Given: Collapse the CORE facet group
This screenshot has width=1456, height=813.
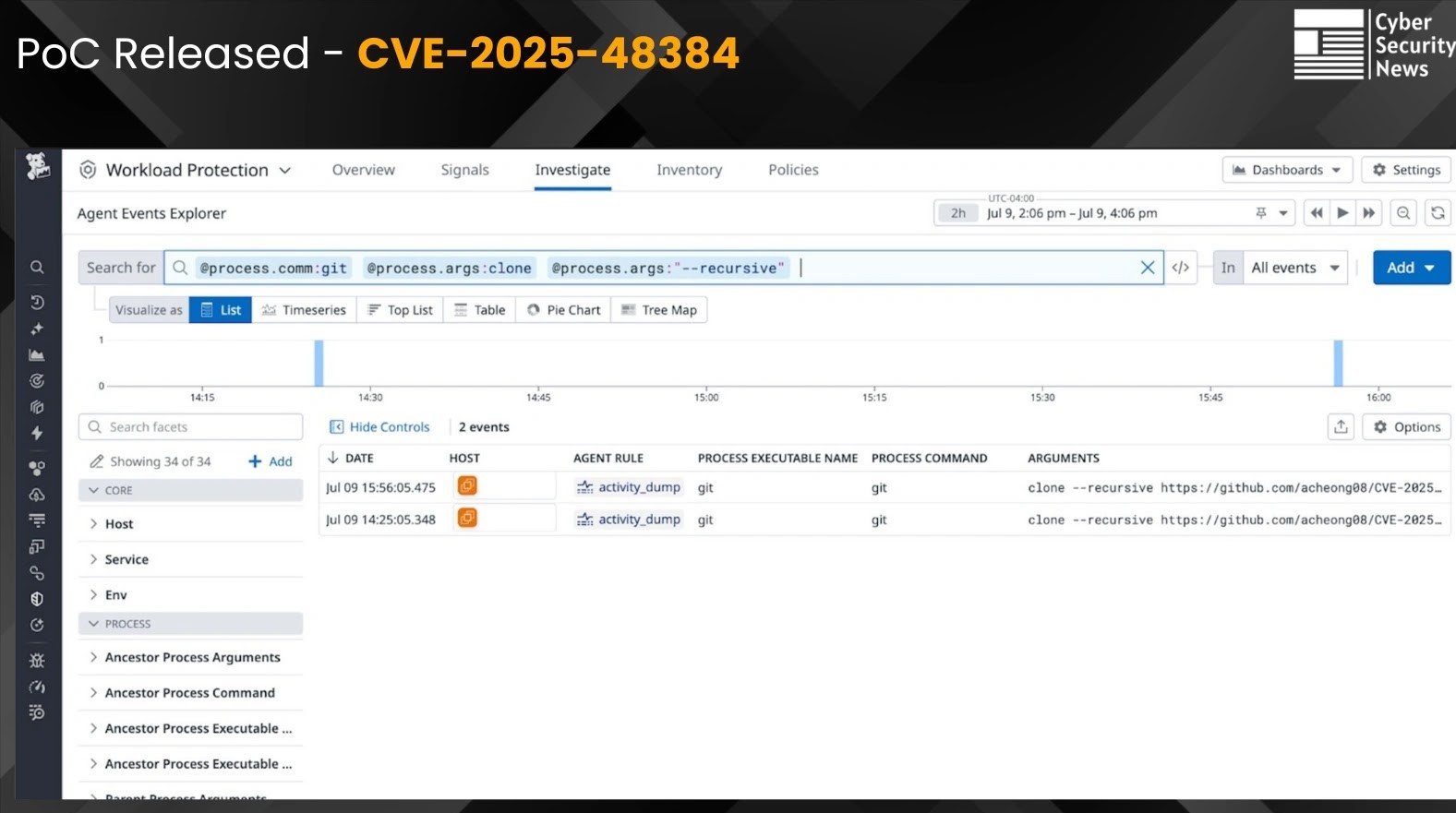Looking at the screenshot, I should click(191, 490).
